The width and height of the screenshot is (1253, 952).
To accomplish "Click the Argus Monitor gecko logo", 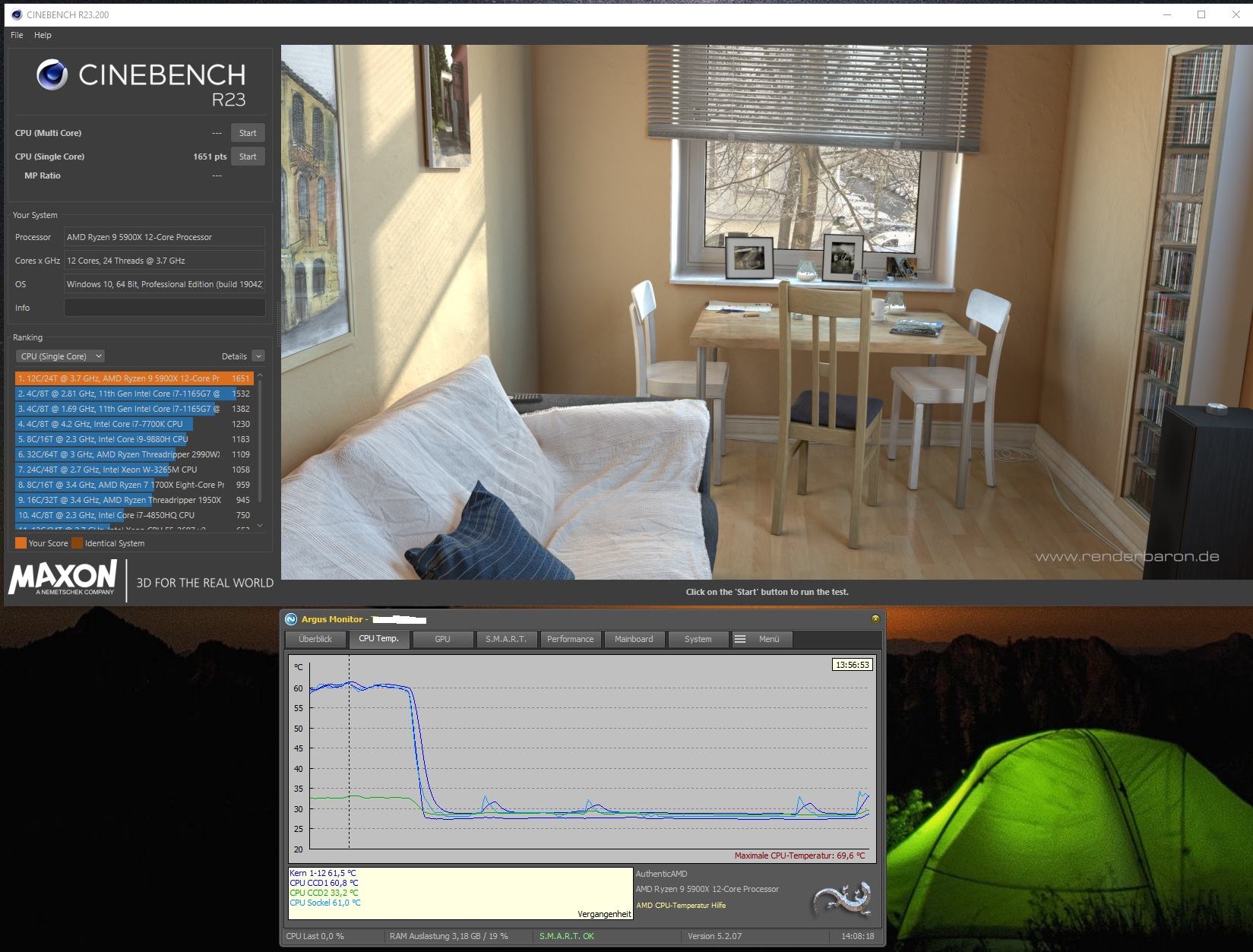I will 842,900.
